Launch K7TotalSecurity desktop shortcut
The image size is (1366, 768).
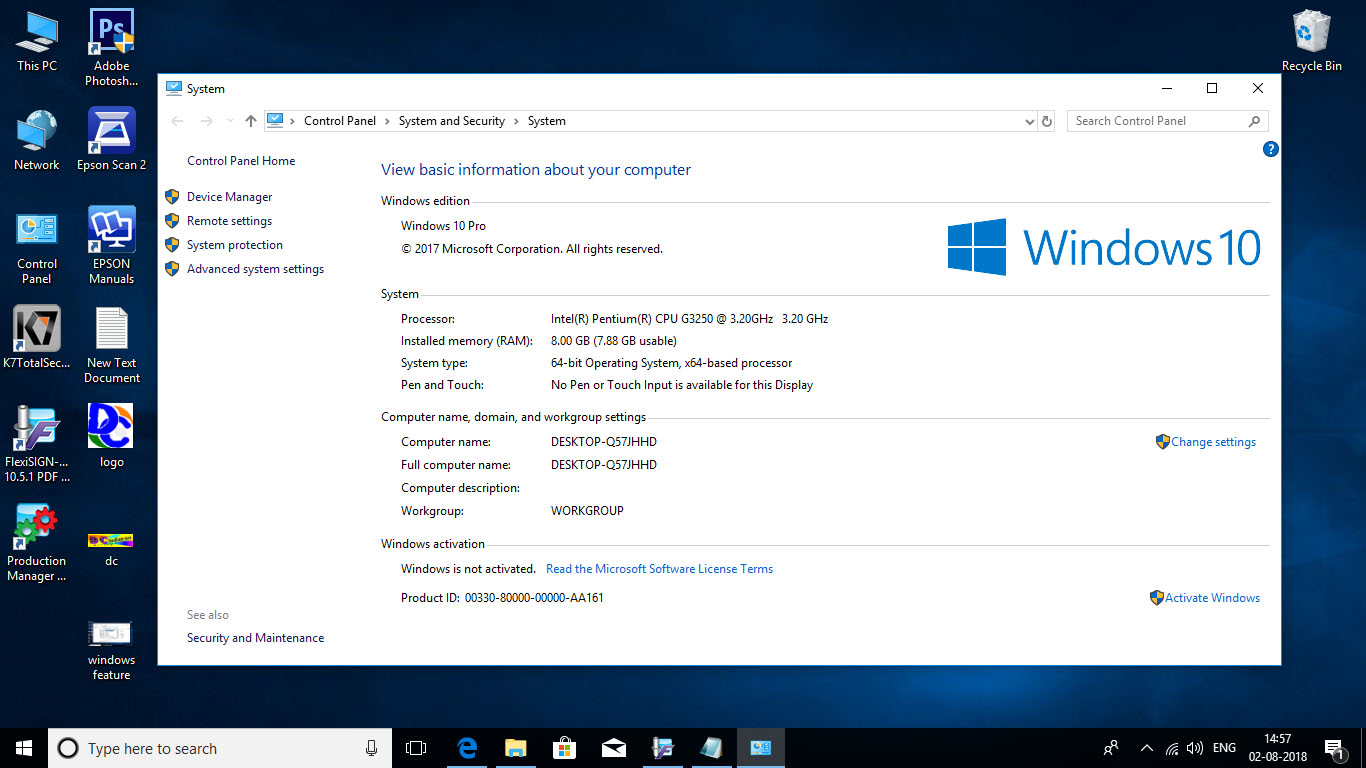pyautogui.click(x=37, y=338)
